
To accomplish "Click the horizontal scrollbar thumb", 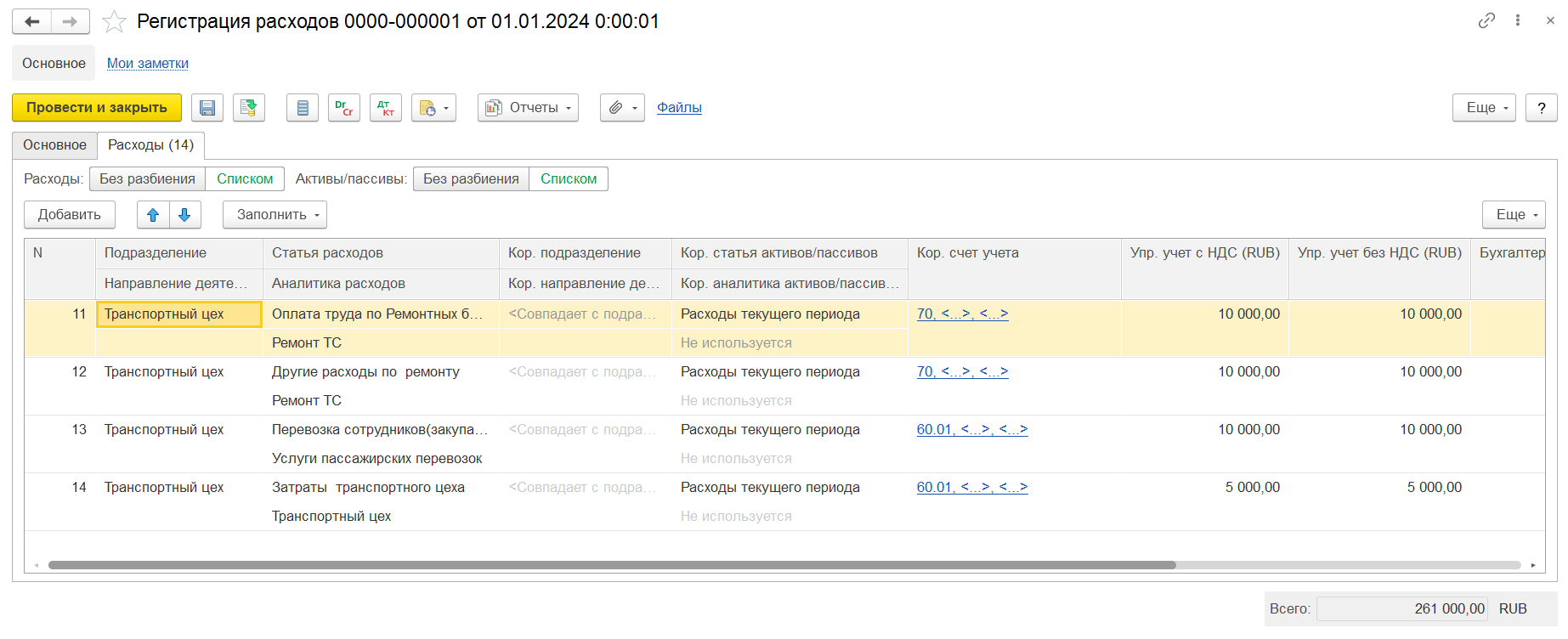I will coord(612,565).
